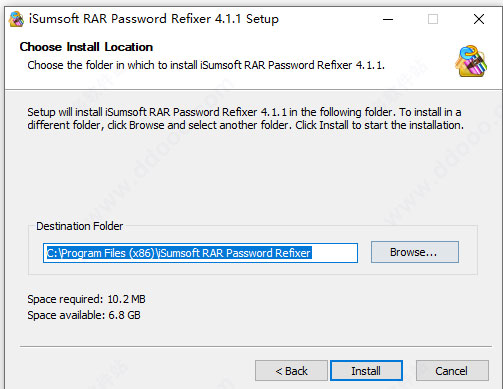Close the Setup window with X
The height and width of the screenshot is (389, 503).
click(x=479, y=19)
